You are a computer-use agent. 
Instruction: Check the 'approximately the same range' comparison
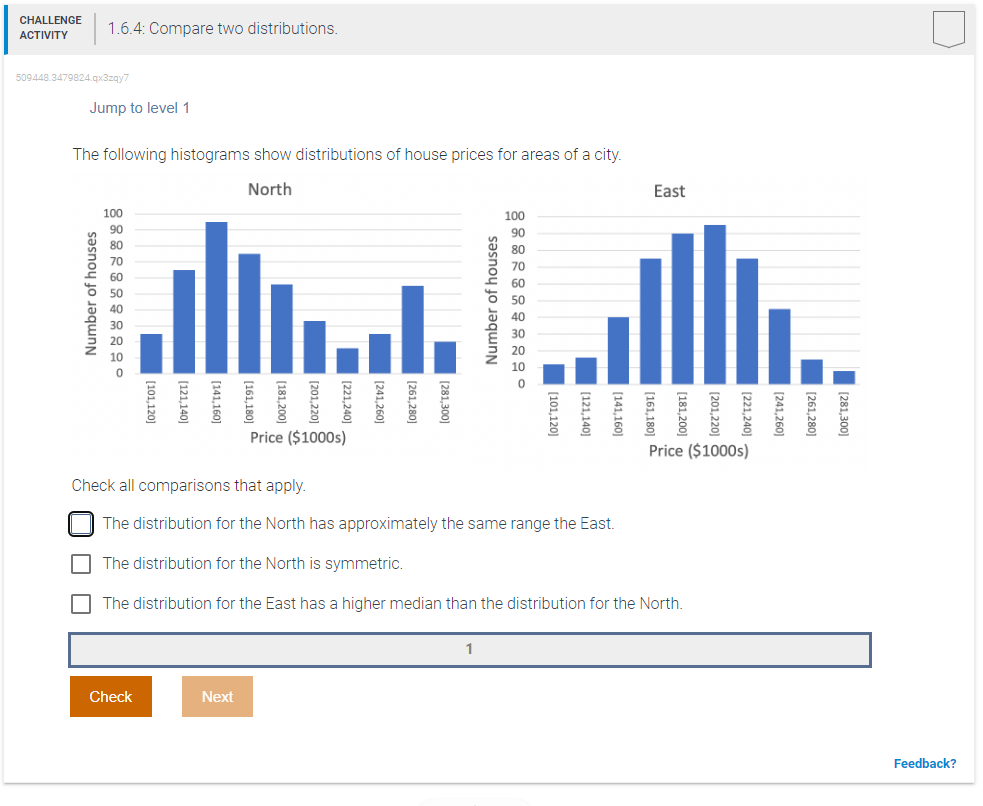click(x=80, y=523)
